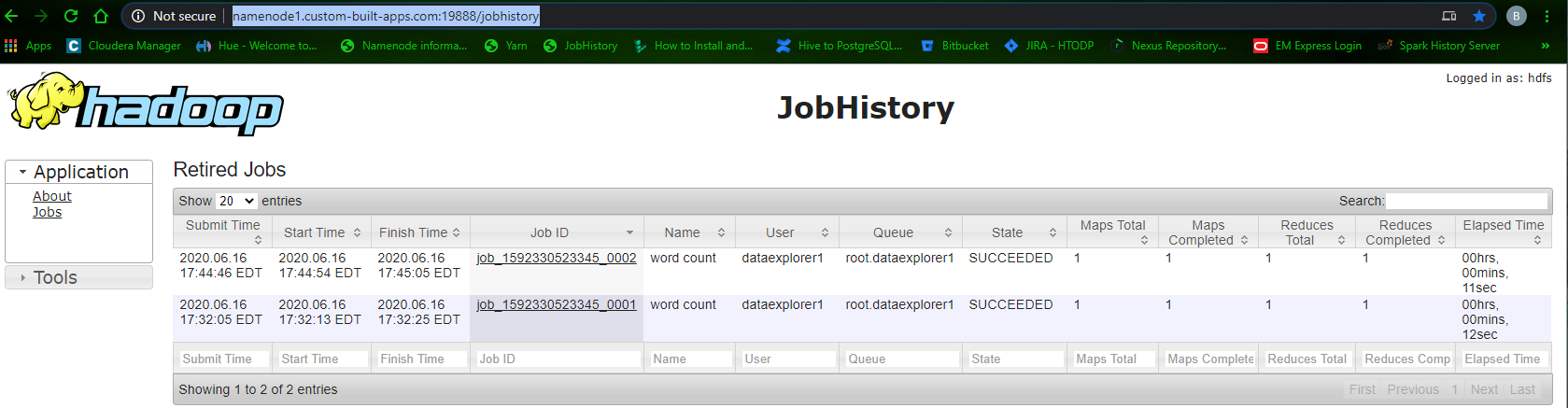Go forward using browser forward arrow
Viewport: 1568px width, 408px height.
41,16
